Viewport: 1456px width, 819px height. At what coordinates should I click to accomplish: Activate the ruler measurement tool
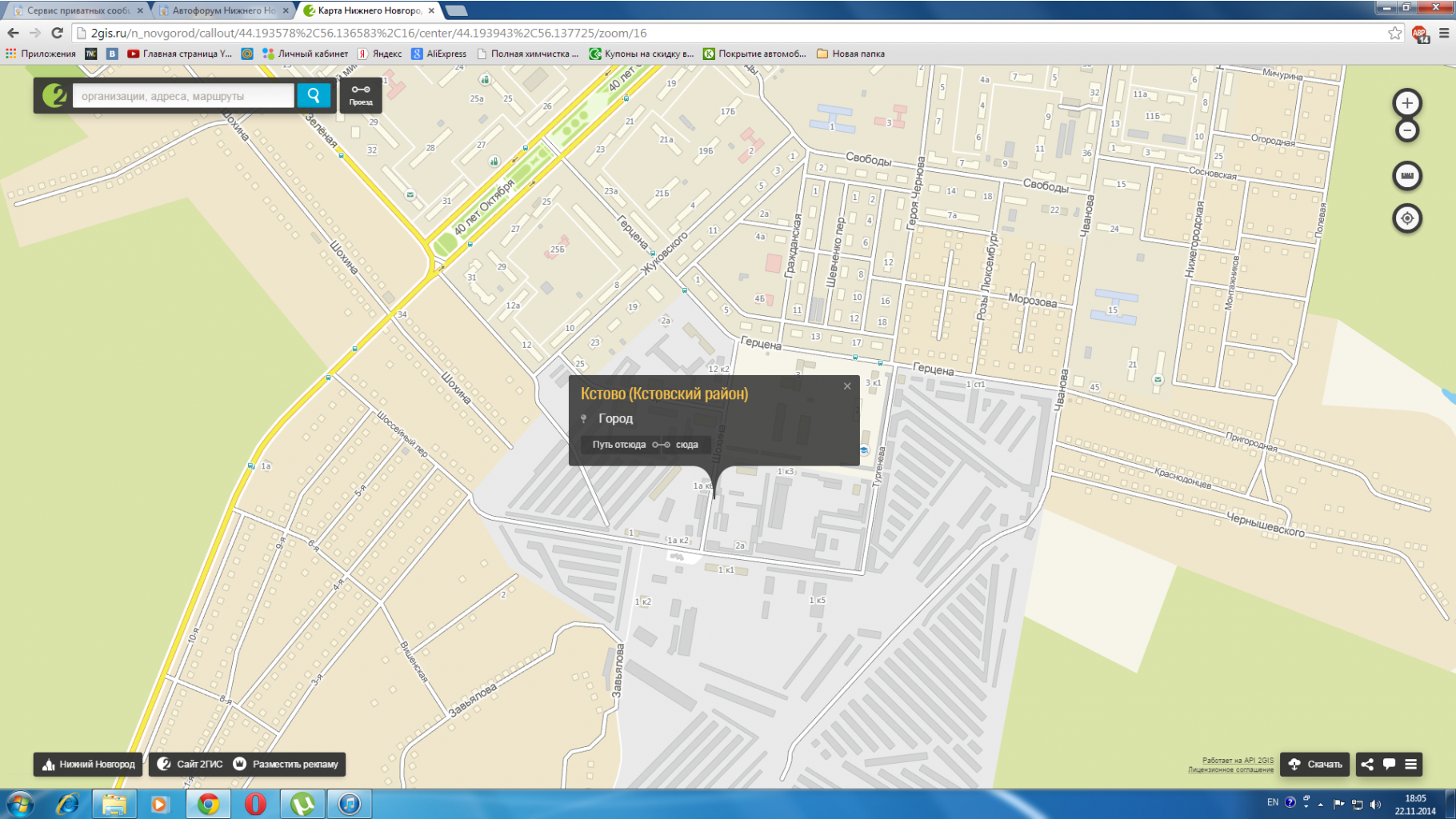tap(1407, 176)
